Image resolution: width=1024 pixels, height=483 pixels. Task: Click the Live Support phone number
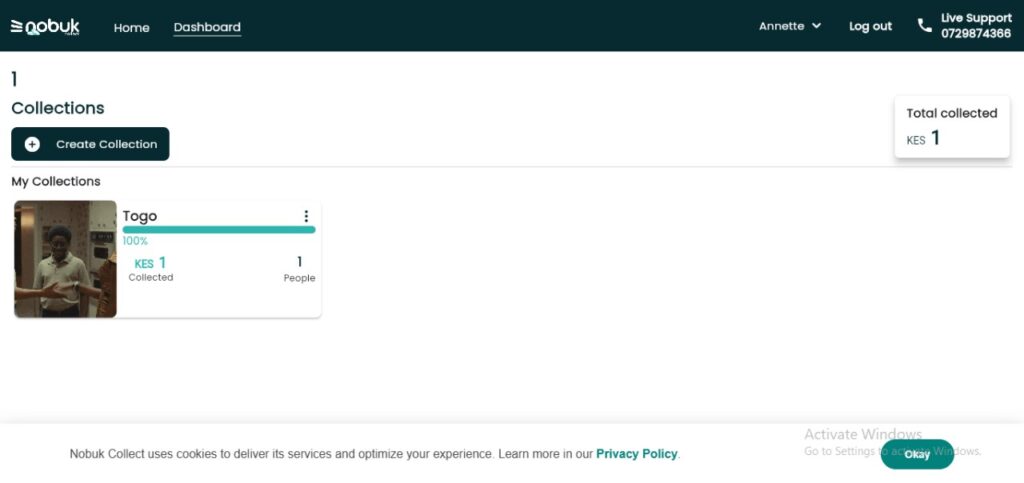[x=975, y=34]
